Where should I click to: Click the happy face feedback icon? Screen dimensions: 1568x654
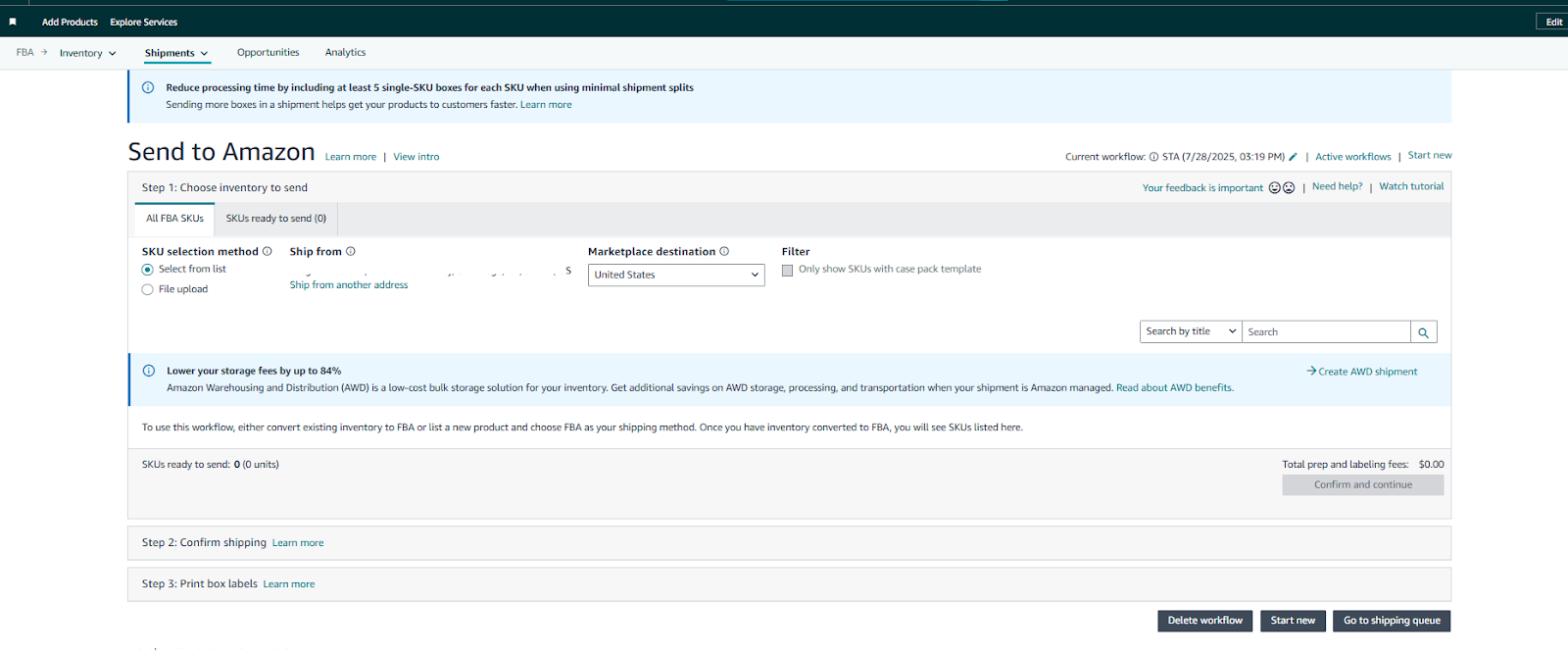tap(1275, 188)
